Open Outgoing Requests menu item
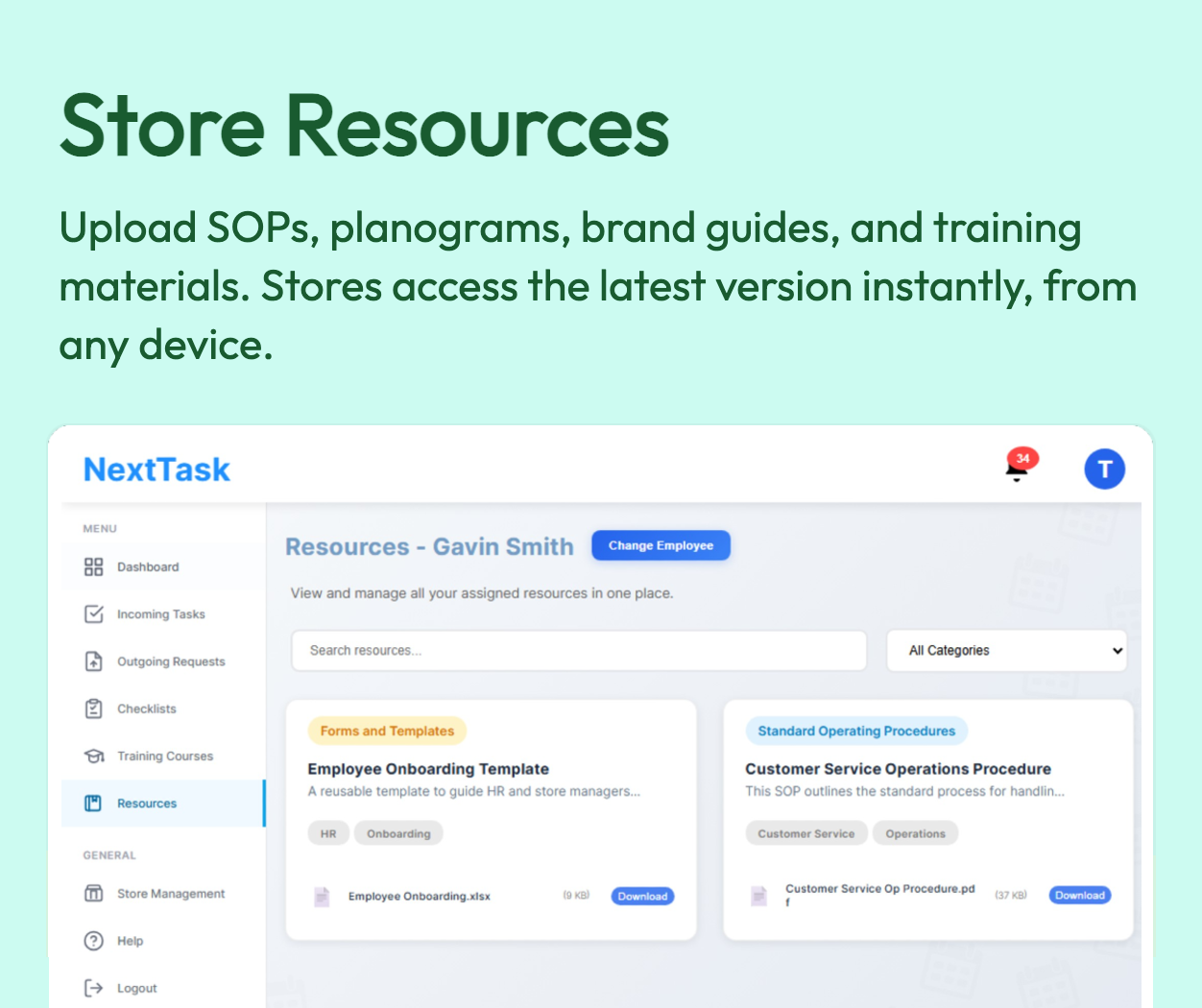 tap(163, 661)
